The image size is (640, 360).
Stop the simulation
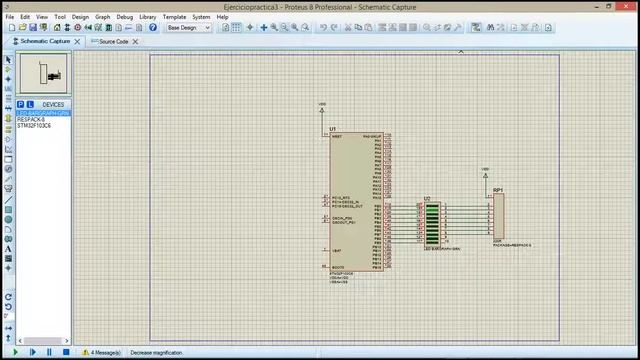pos(66,352)
